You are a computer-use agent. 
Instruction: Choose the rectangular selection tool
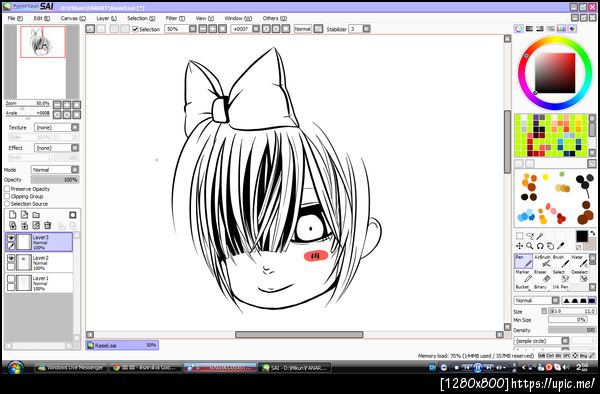pos(519,236)
